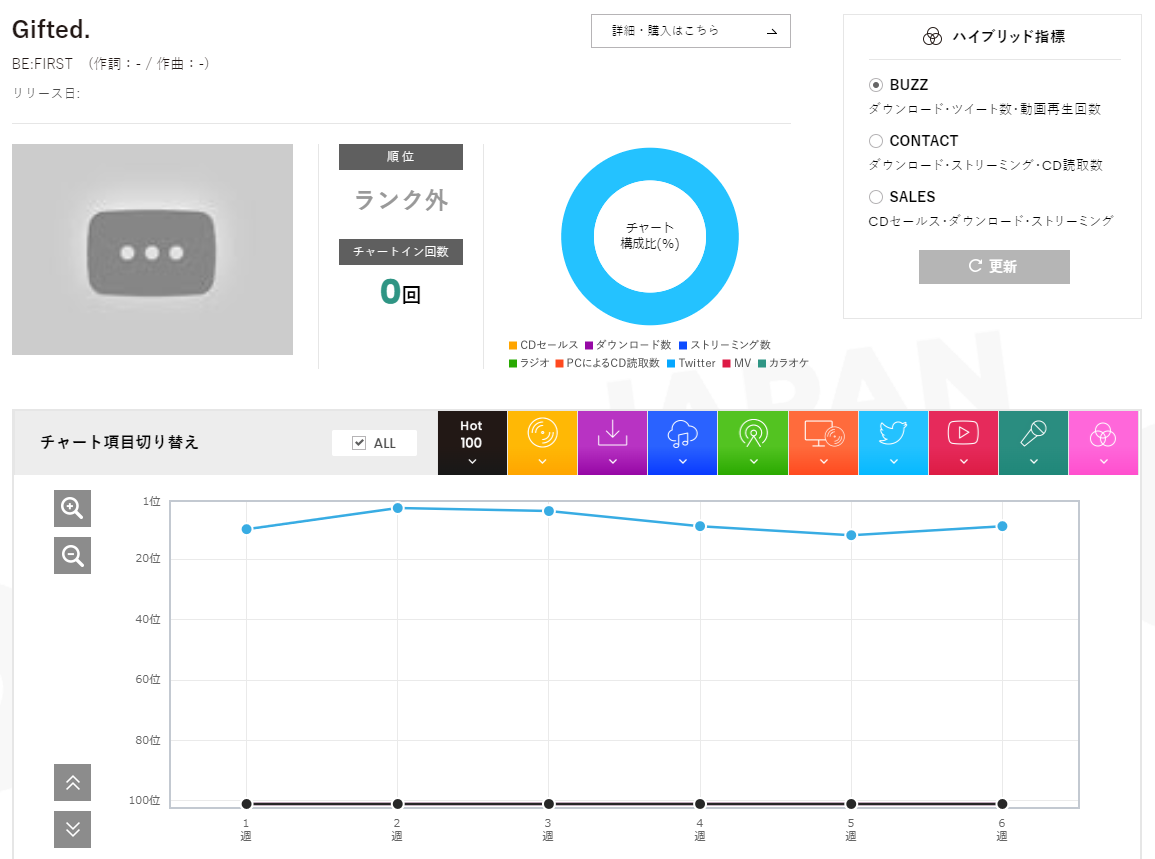Expand chevron under the streaming tab

coord(683,462)
